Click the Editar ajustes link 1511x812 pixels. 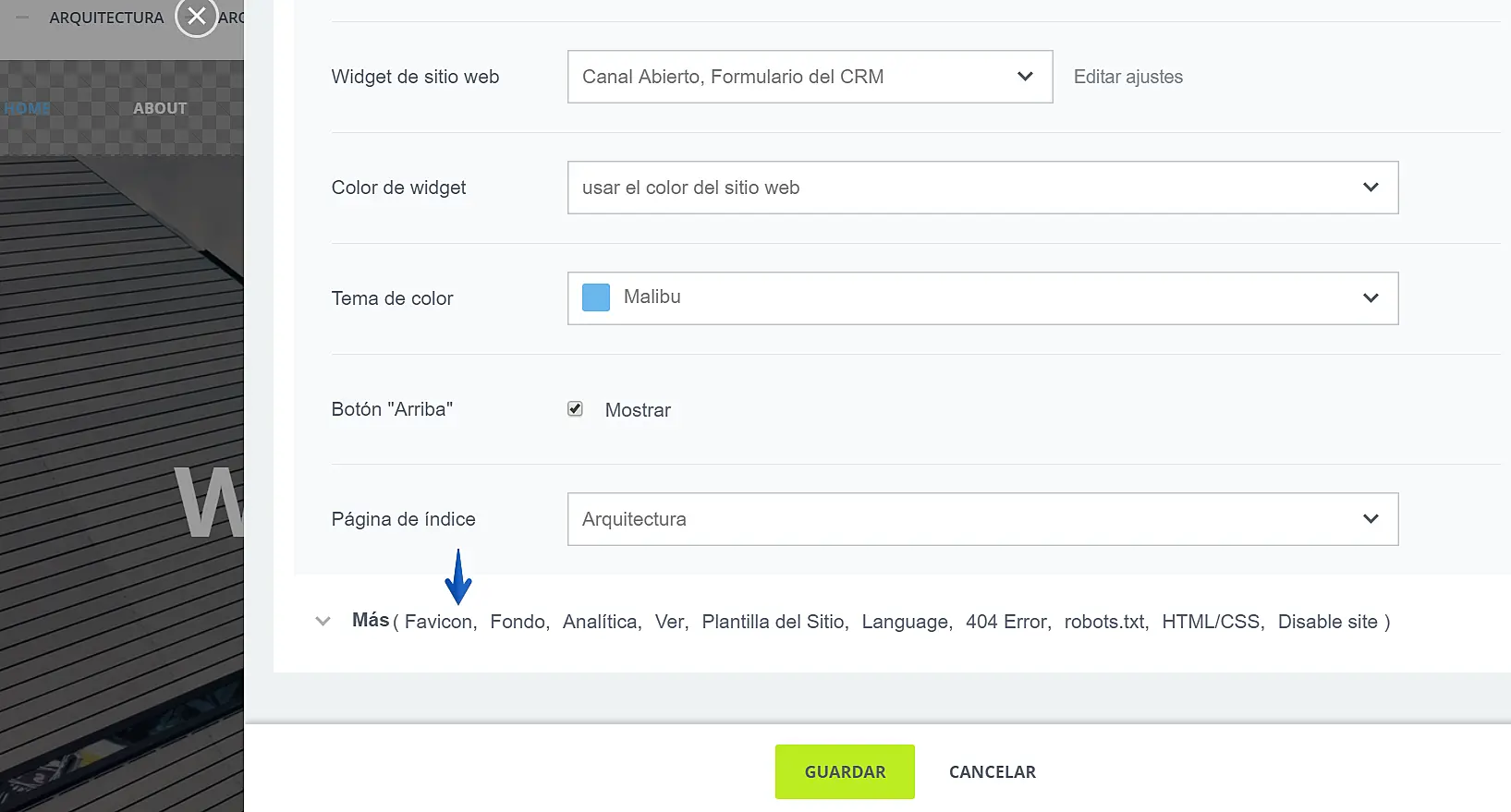point(1127,77)
